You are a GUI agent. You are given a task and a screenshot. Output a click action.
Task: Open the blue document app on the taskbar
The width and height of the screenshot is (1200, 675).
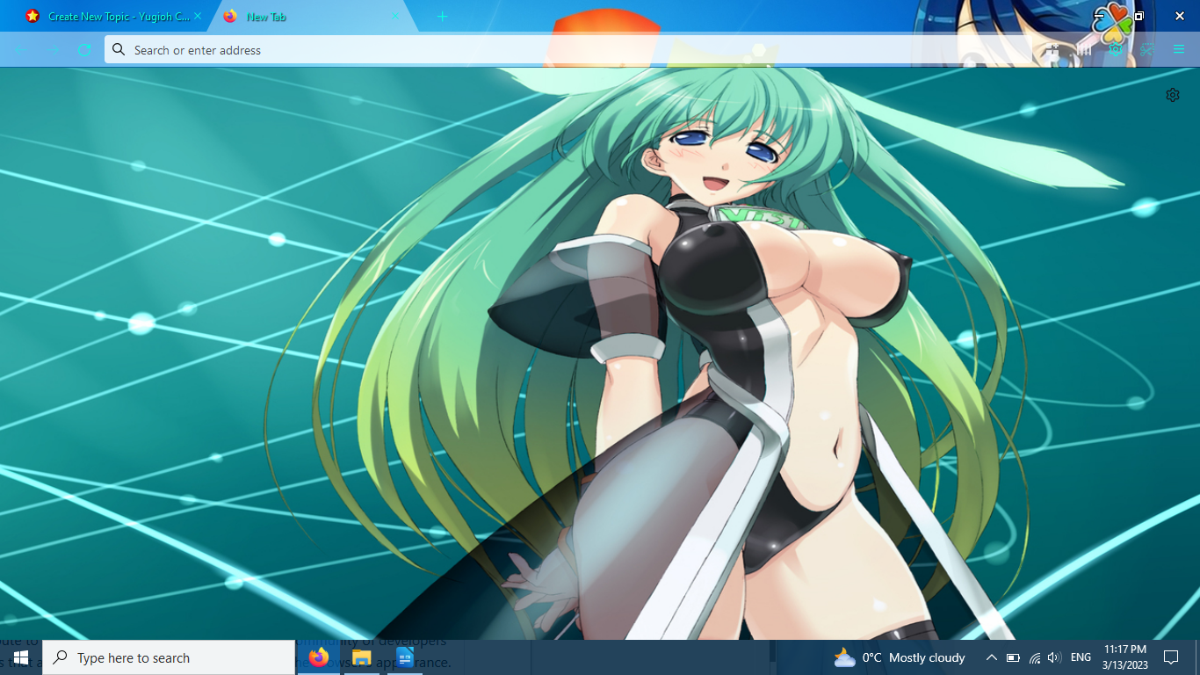404,658
